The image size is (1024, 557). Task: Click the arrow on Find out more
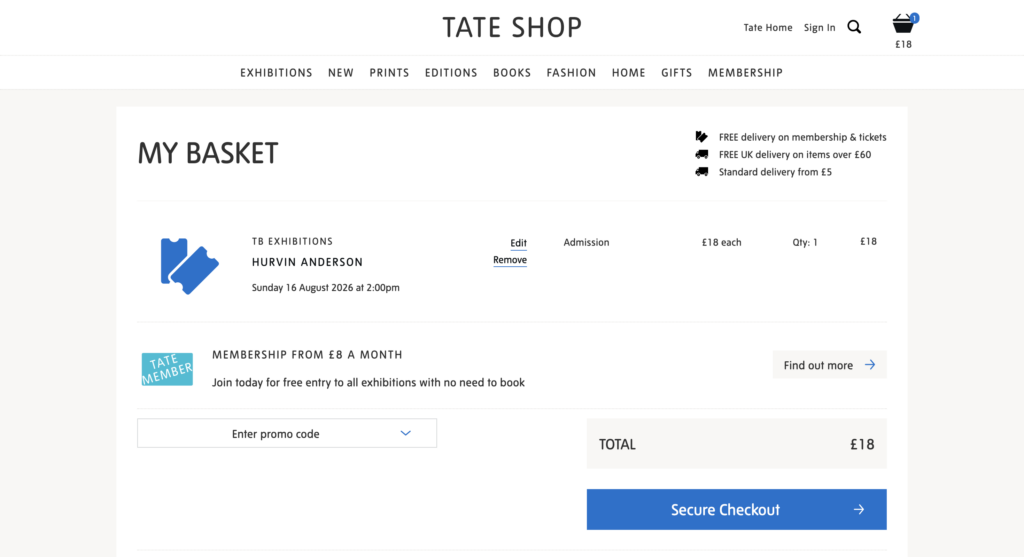(870, 365)
